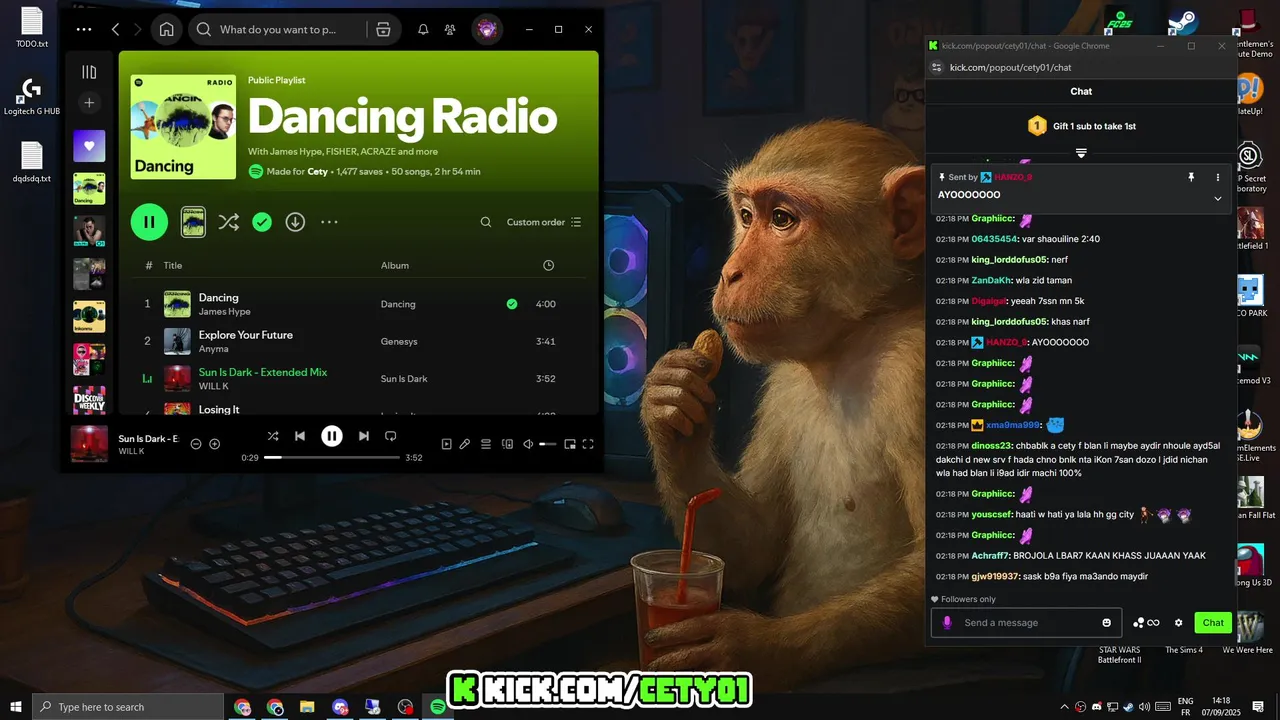Download the Dancing Radio playlist

[x=295, y=222]
